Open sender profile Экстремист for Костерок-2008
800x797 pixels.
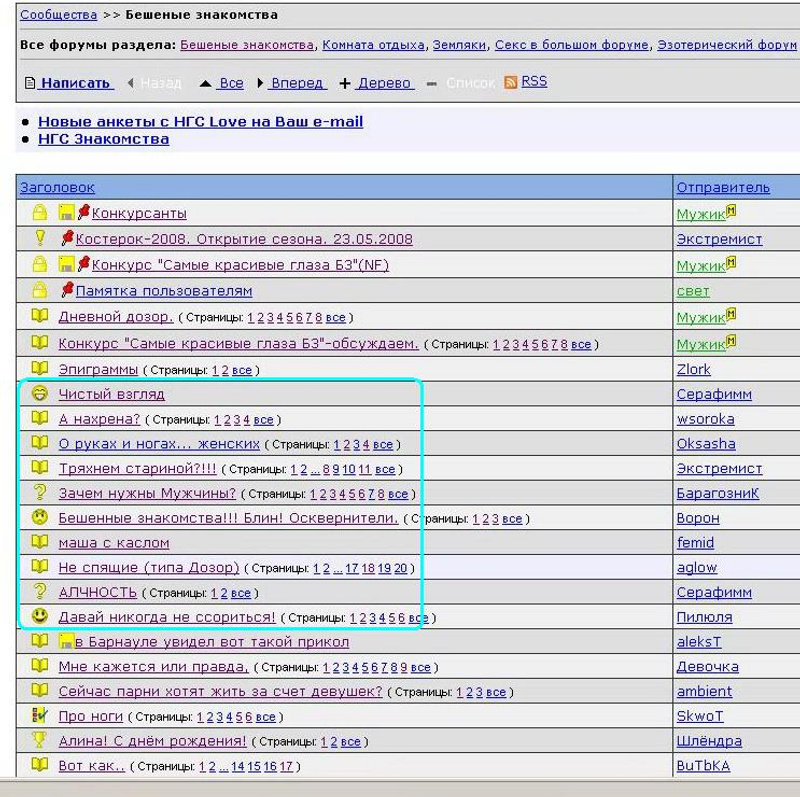(718, 239)
